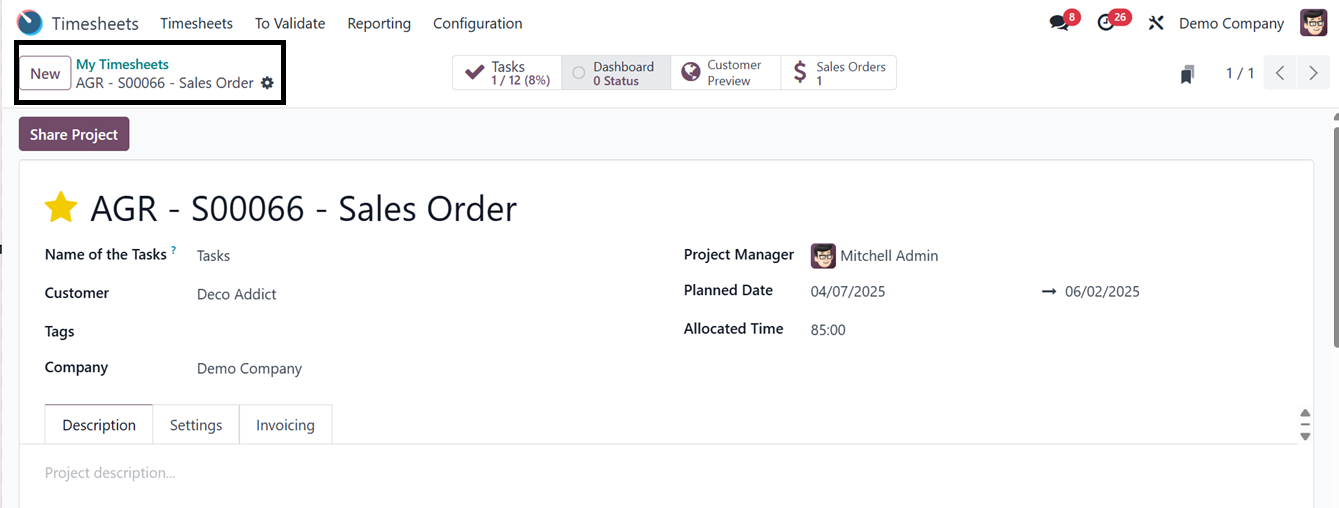This screenshot has width=1339, height=508.
Task: Follow the My Timesheets breadcrumb link
Action: 122,64
